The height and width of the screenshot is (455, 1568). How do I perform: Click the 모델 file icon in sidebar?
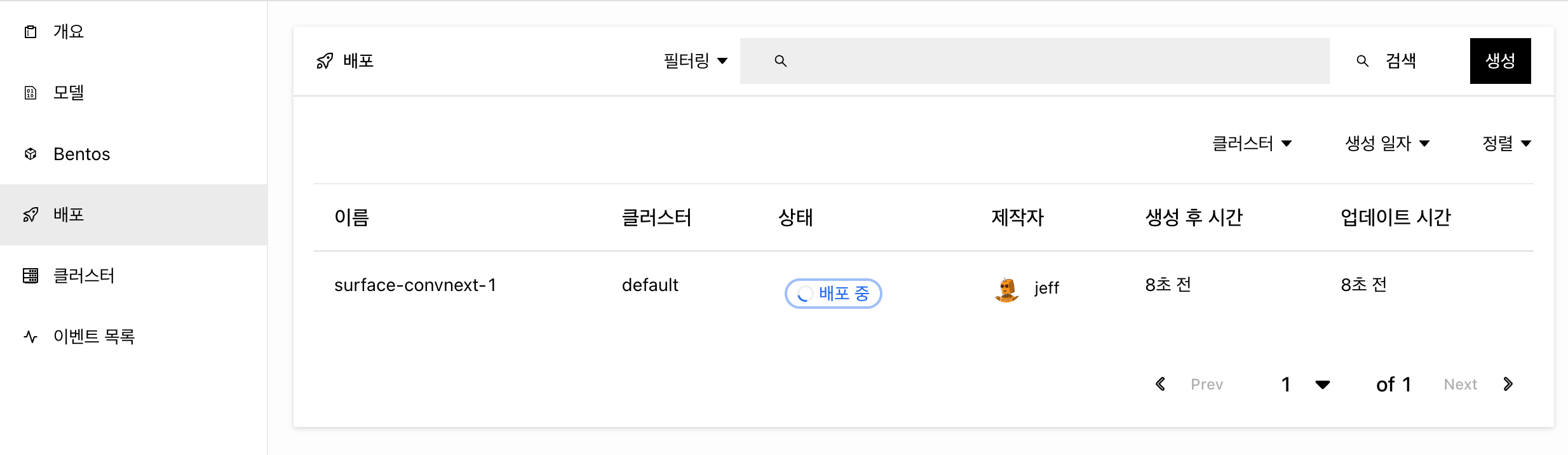(x=30, y=93)
